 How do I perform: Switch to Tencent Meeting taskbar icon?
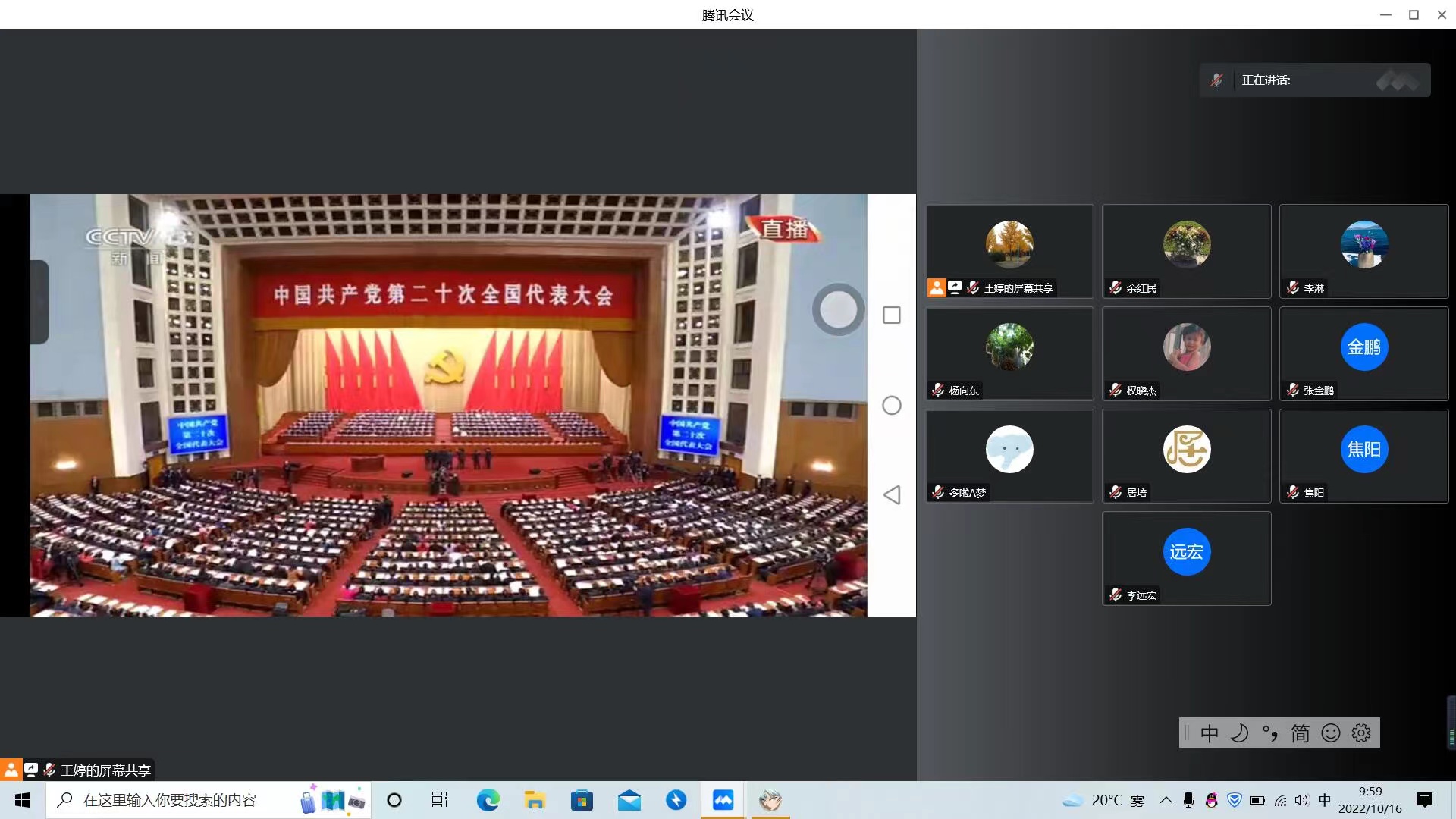coord(723,800)
